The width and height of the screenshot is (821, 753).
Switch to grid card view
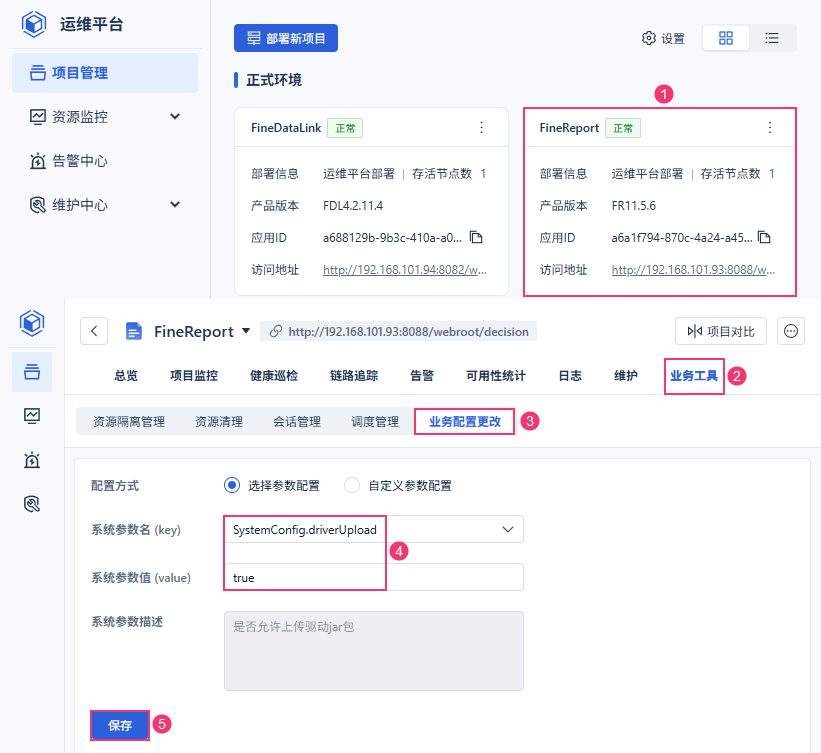coord(726,38)
